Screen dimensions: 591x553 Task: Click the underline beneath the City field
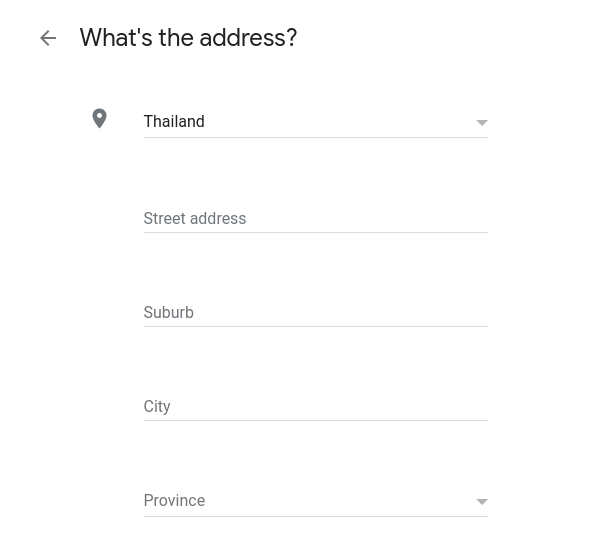click(316, 420)
